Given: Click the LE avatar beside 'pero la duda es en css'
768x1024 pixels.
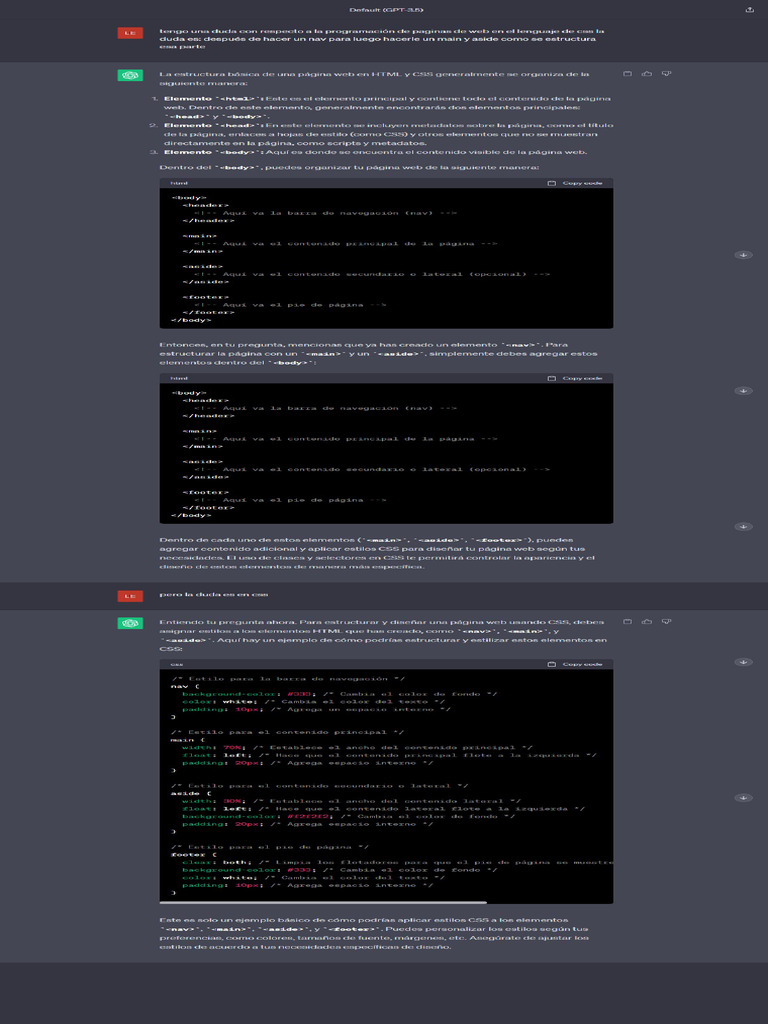Looking at the screenshot, I should 130,596.
